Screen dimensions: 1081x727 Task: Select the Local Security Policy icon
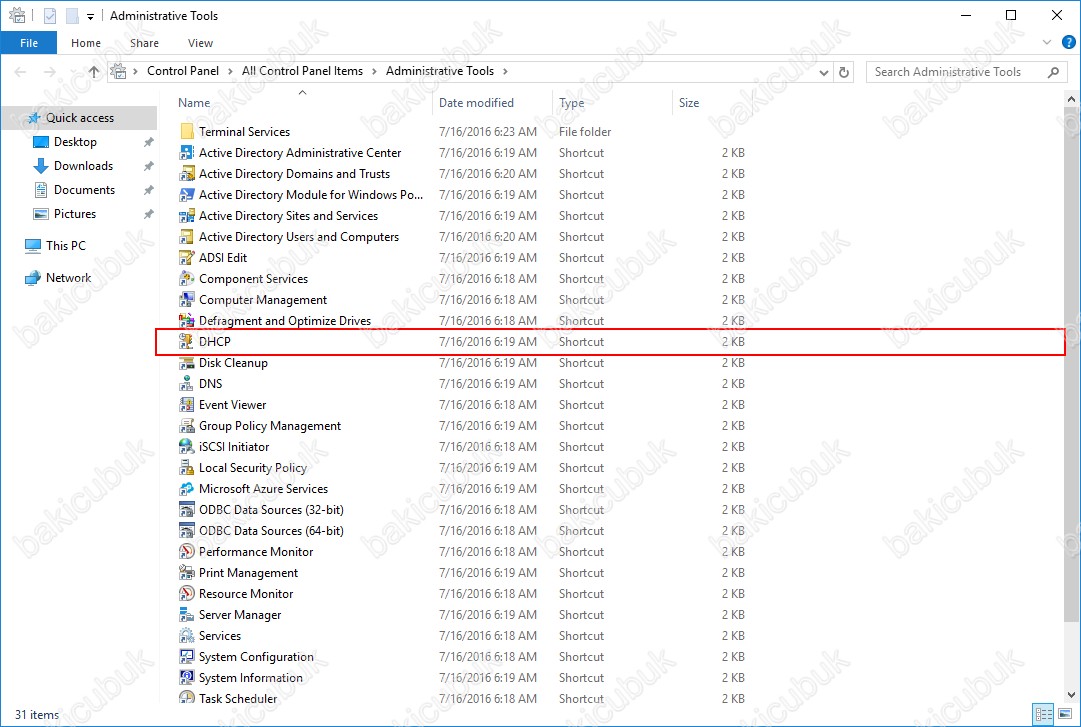tap(186, 468)
